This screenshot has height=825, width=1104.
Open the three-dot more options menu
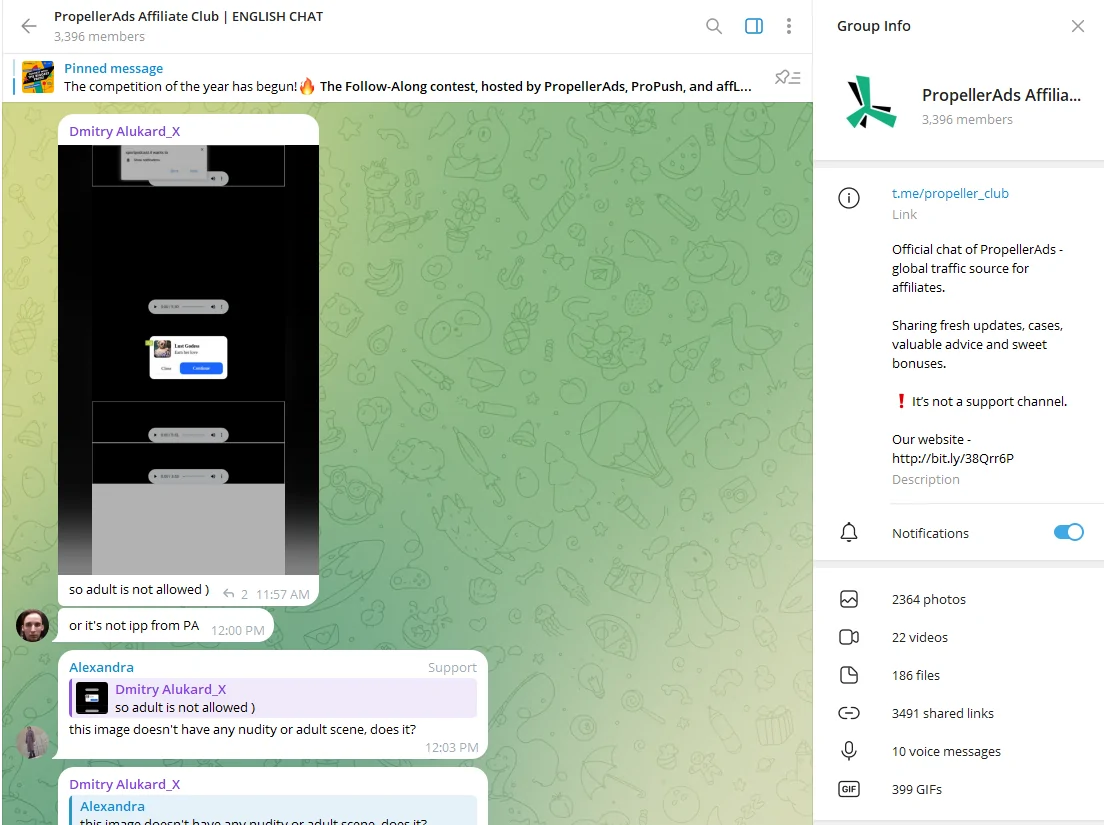(789, 27)
